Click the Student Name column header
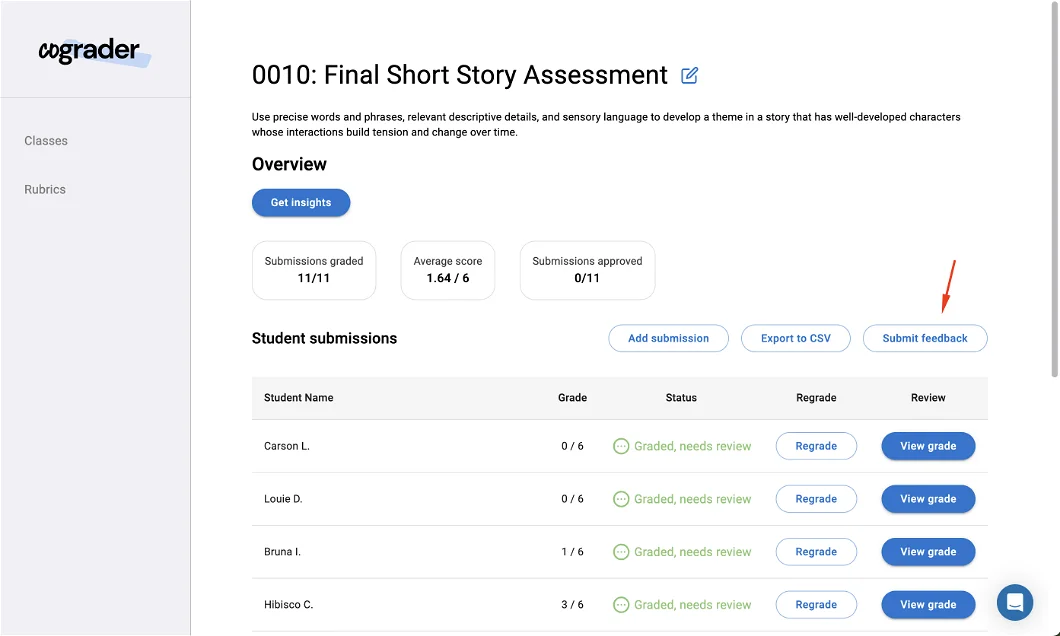The width and height of the screenshot is (1060, 636). pos(298,397)
